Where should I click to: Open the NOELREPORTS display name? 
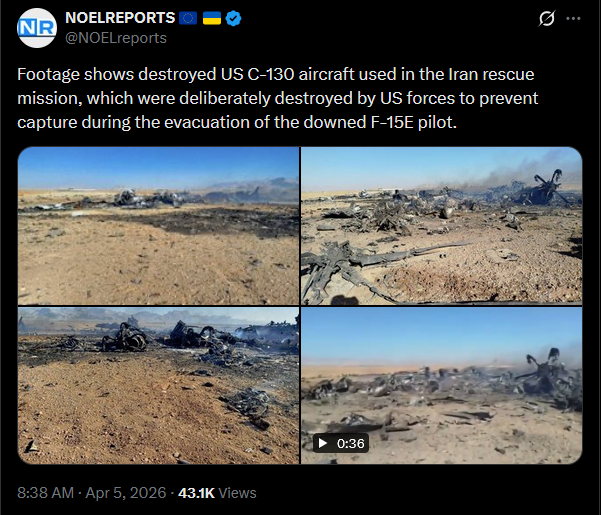120,18
